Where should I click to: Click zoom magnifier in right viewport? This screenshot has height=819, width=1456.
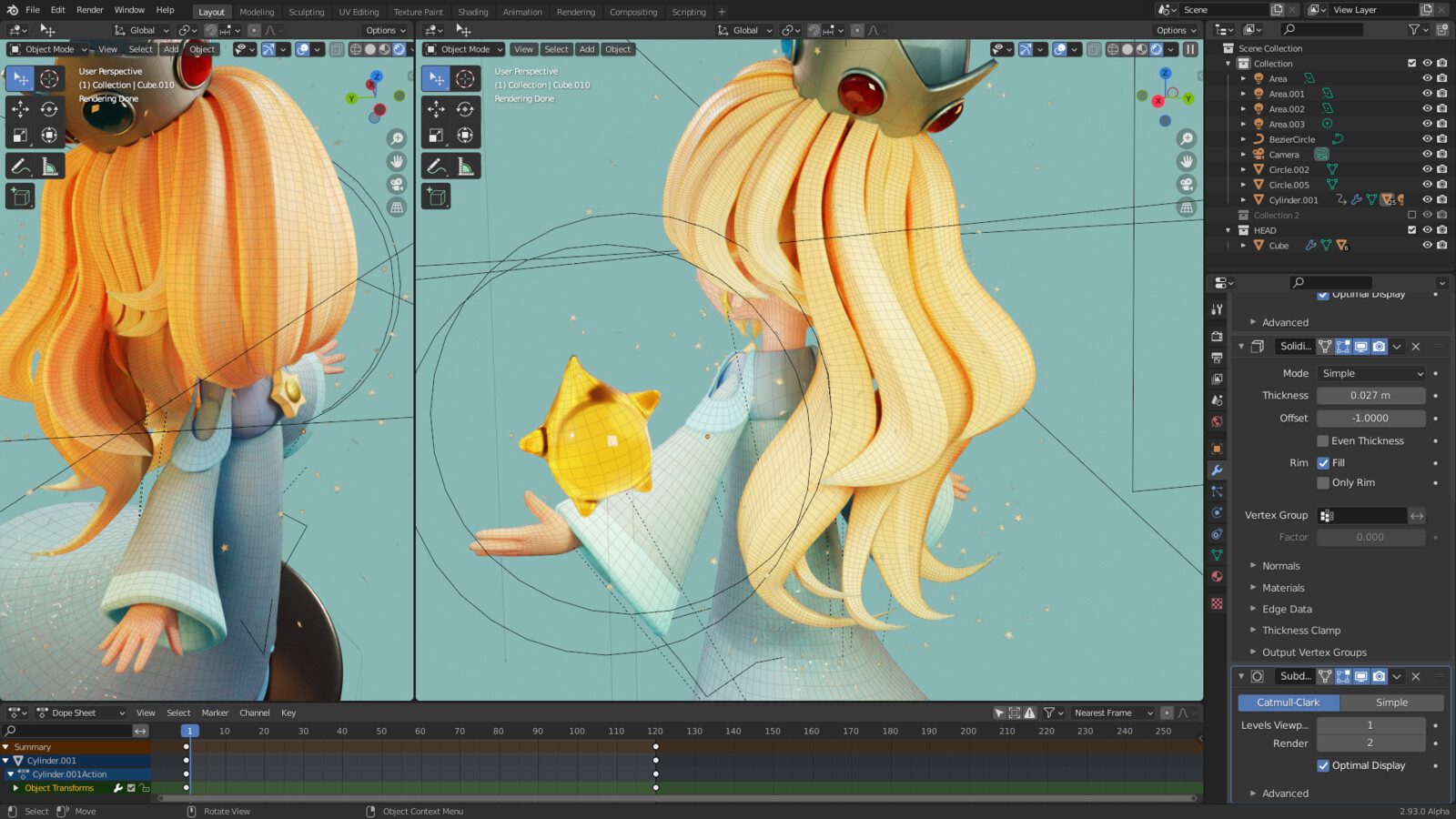point(1187,138)
